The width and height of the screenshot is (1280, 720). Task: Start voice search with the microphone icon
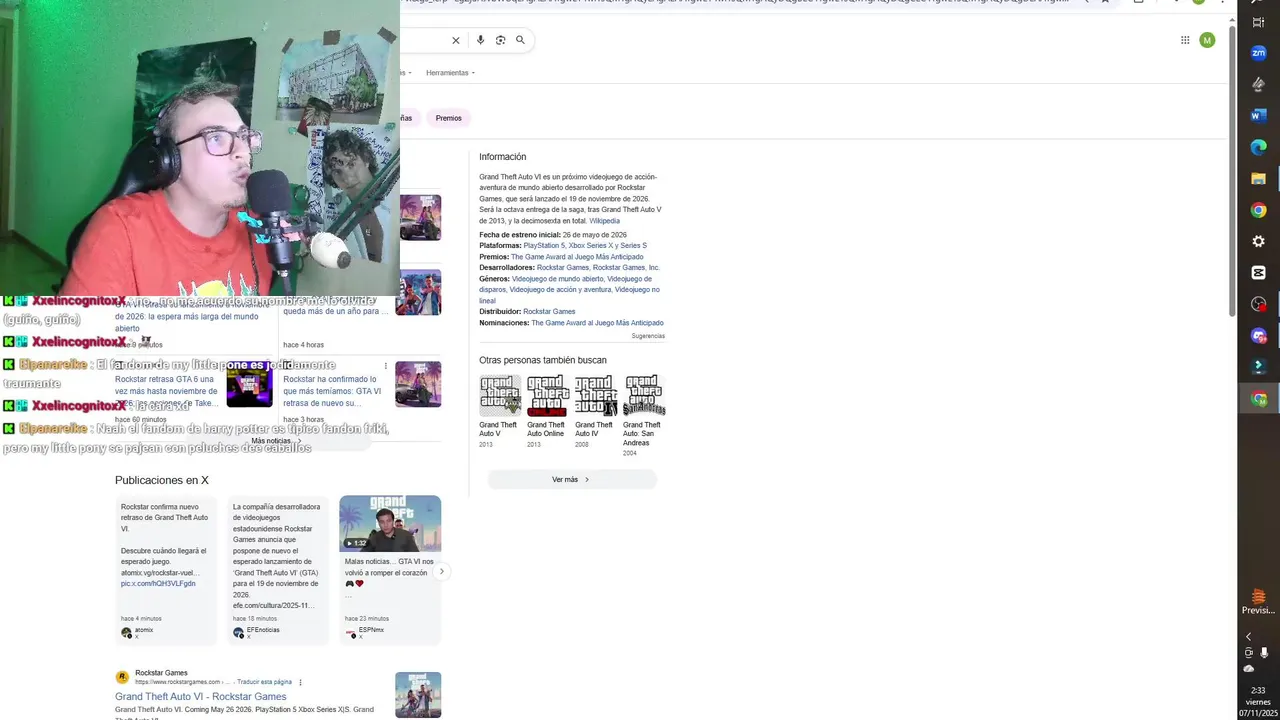click(480, 40)
